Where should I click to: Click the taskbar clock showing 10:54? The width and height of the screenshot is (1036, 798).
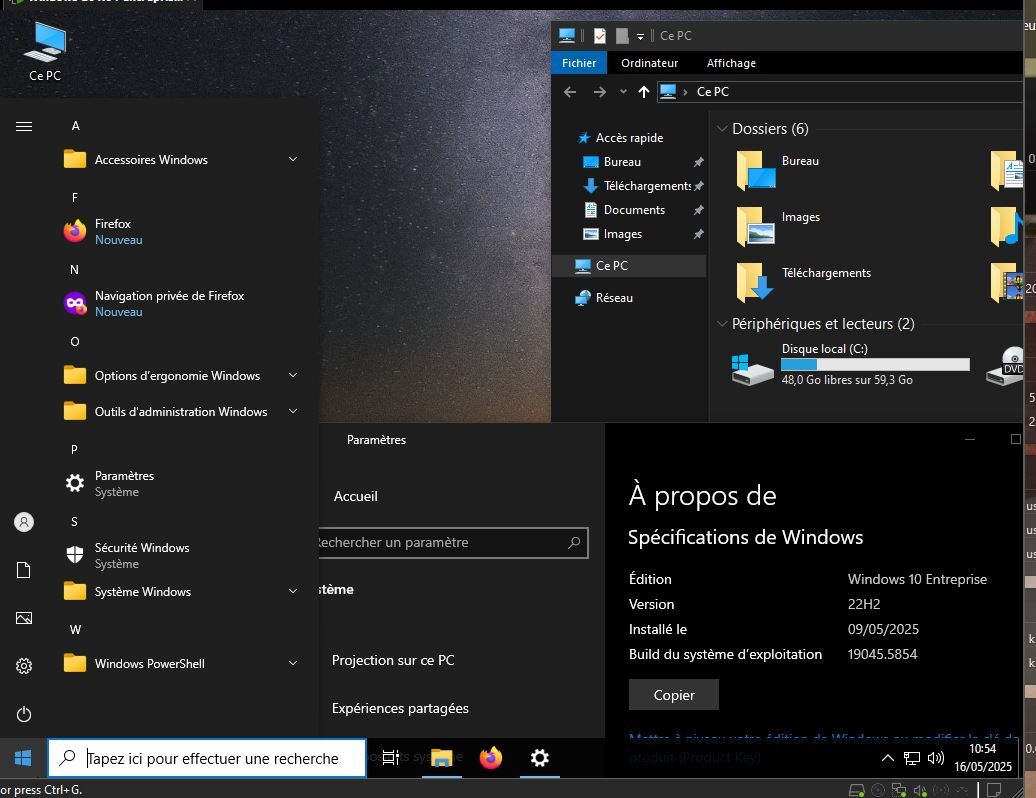[x=982, y=758]
